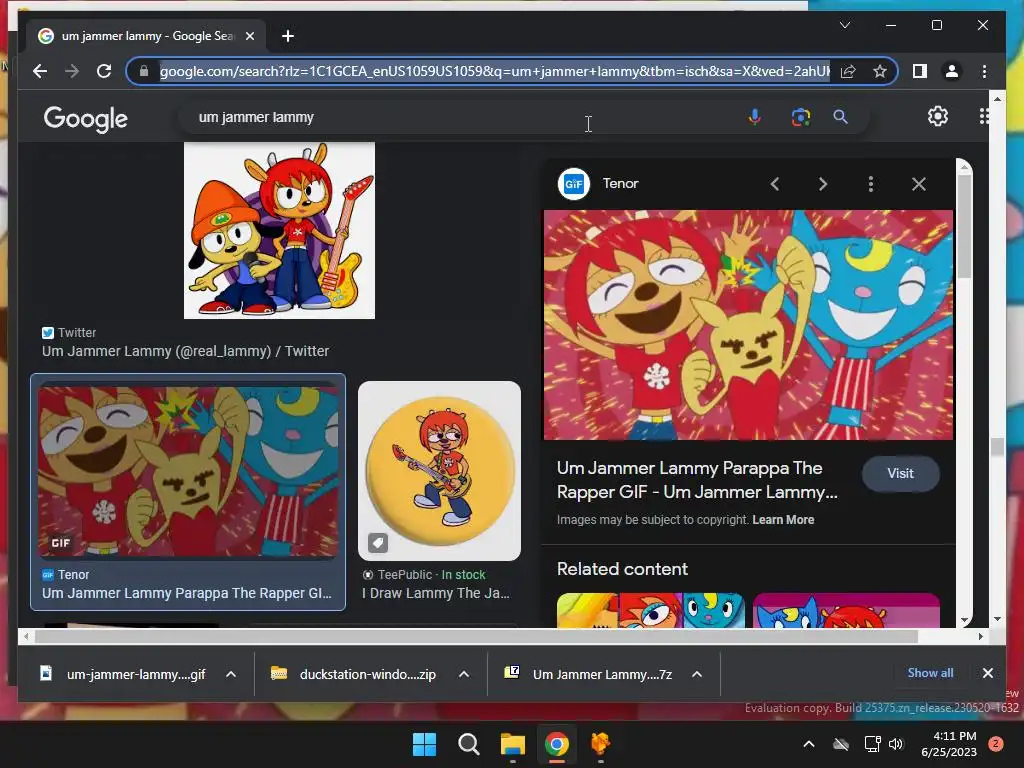1024x768 pixels.
Task: Open Tenor GIF result thumbnail
Action: [x=188, y=470]
